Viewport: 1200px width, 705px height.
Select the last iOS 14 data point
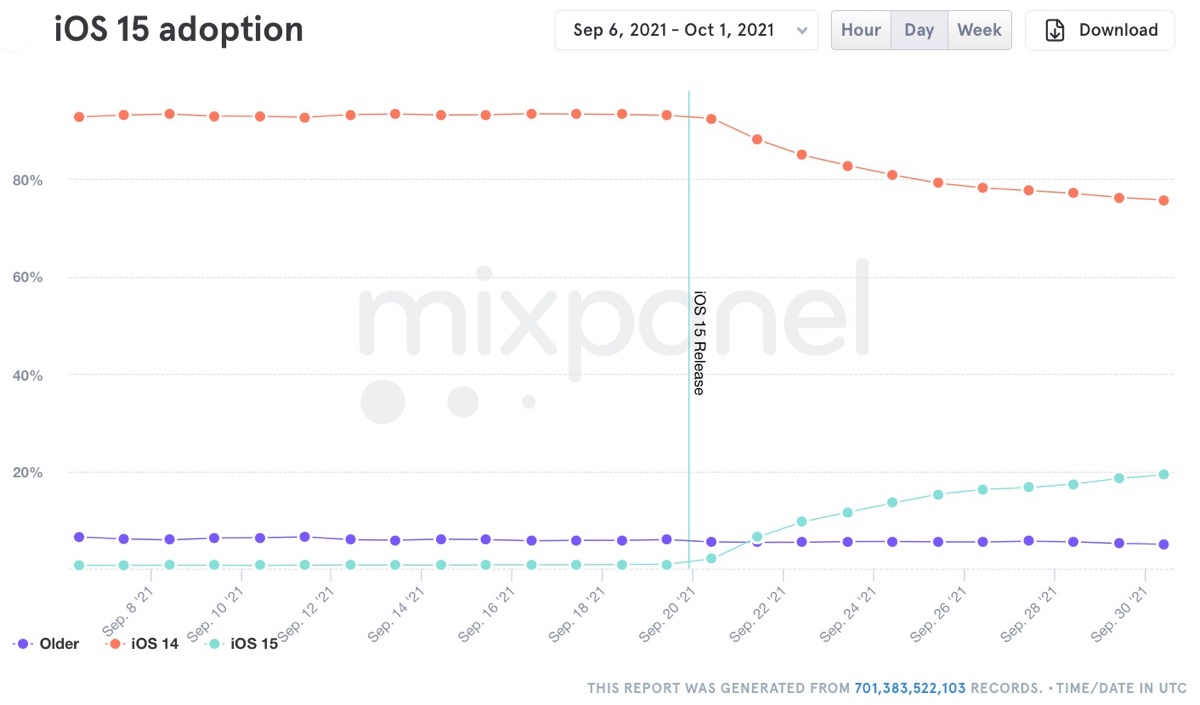pyautogui.click(x=1164, y=200)
